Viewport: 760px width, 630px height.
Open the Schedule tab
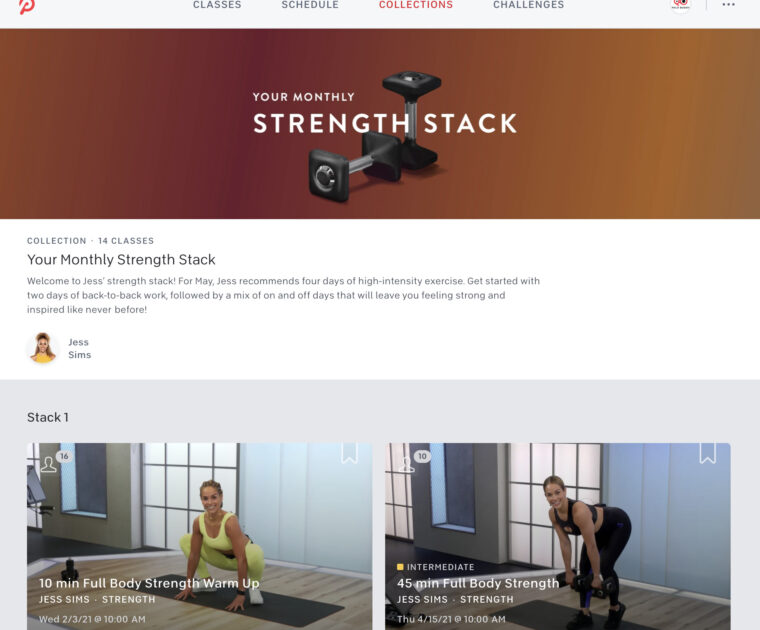tap(310, 5)
